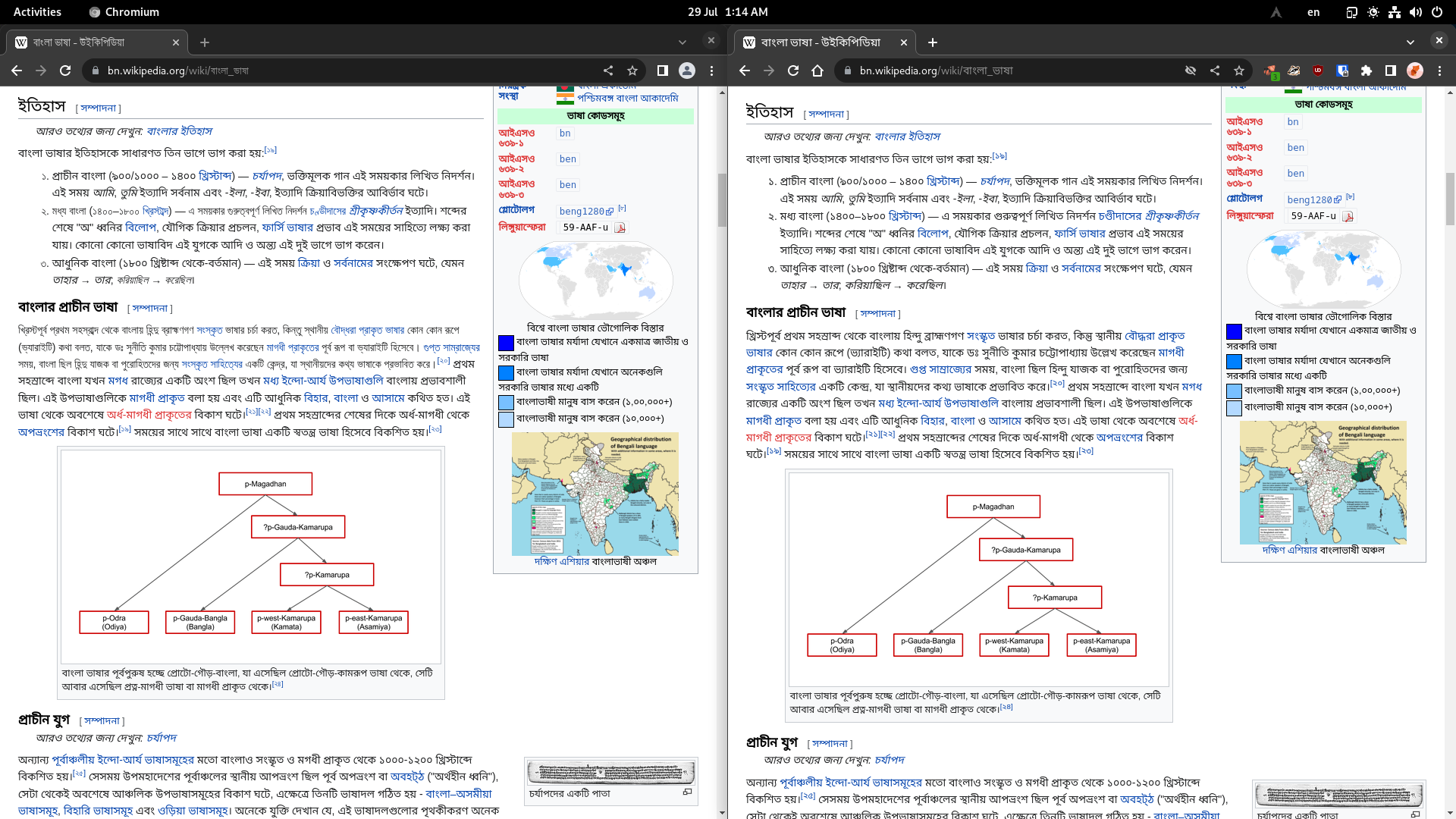
Task: Open বাংলার ইতিহাস link in left window
Action: pyautogui.click(x=179, y=131)
